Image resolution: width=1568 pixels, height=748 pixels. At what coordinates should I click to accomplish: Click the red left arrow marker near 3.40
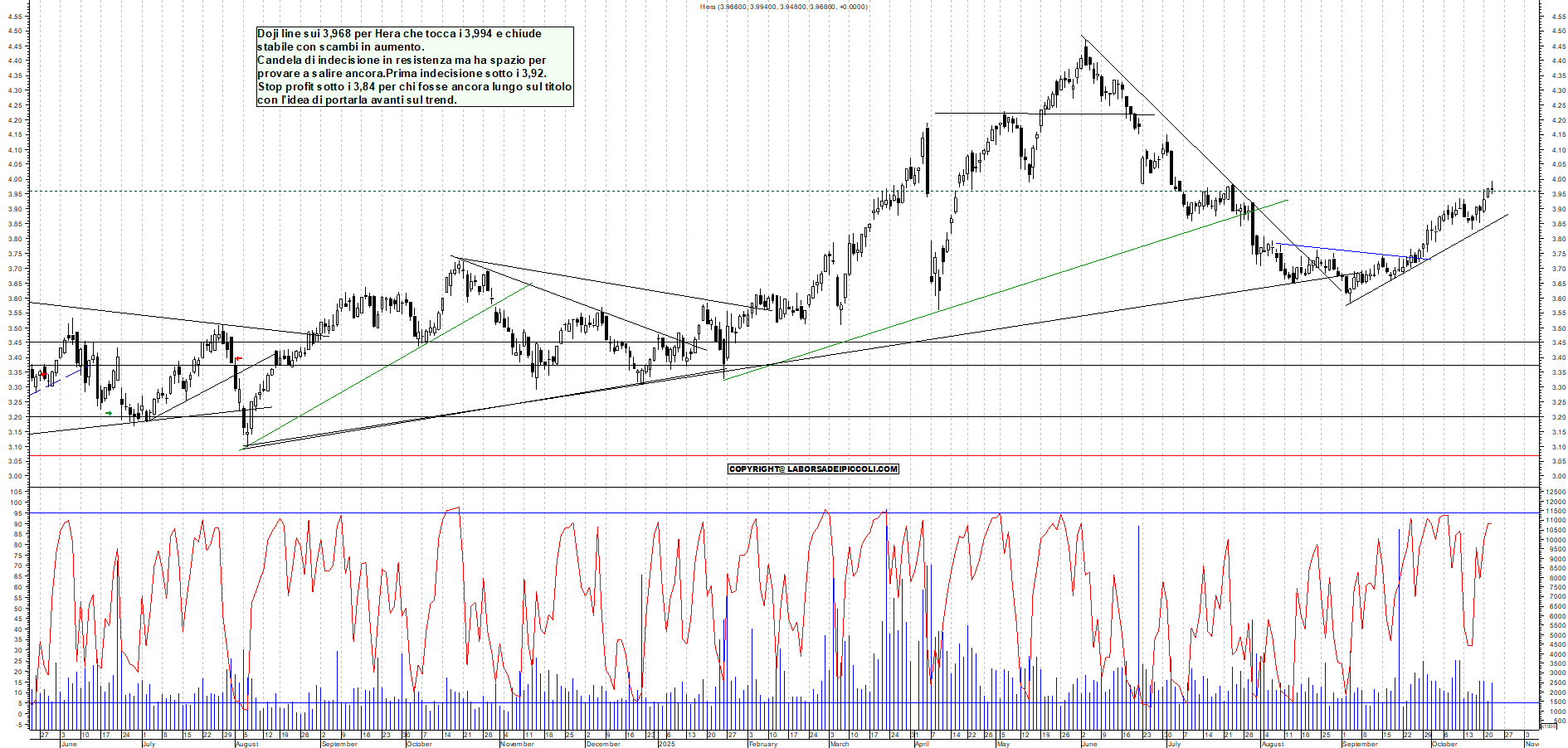click(238, 359)
